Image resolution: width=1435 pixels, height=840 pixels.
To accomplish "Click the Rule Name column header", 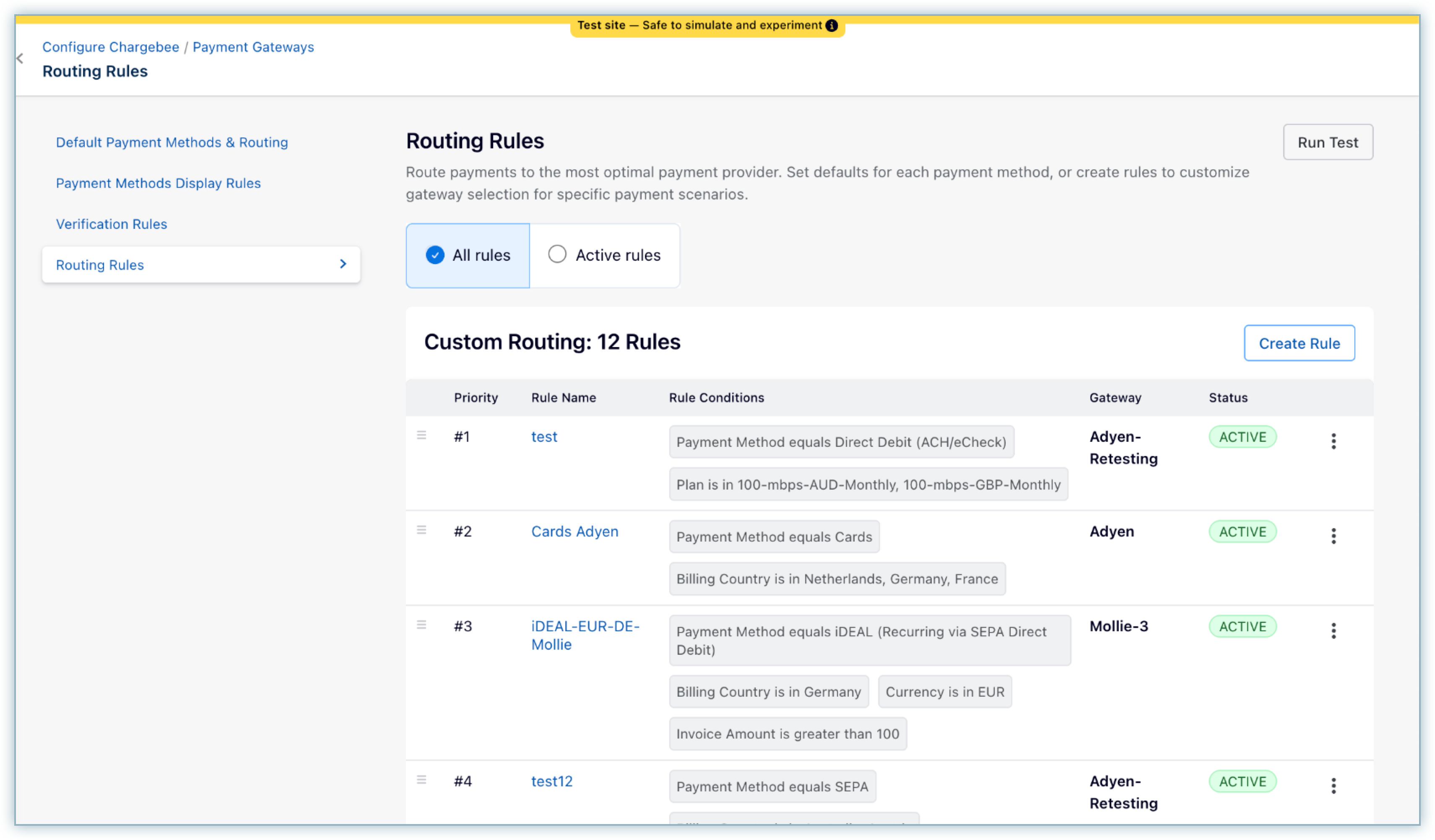I will point(564,398).
